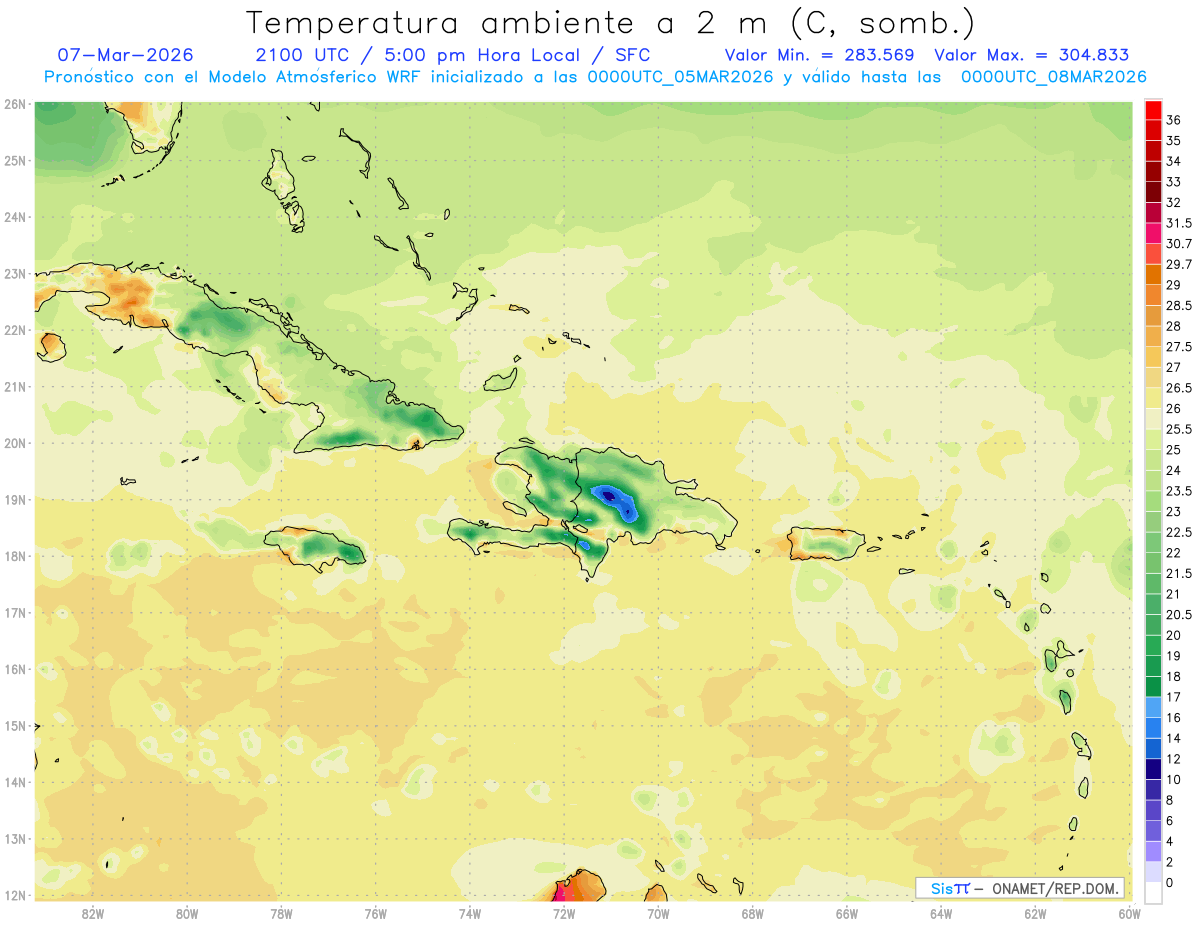1200x927 pixels.
Task: Click the legend value 21.5
Action: [x=1179, y=573]
